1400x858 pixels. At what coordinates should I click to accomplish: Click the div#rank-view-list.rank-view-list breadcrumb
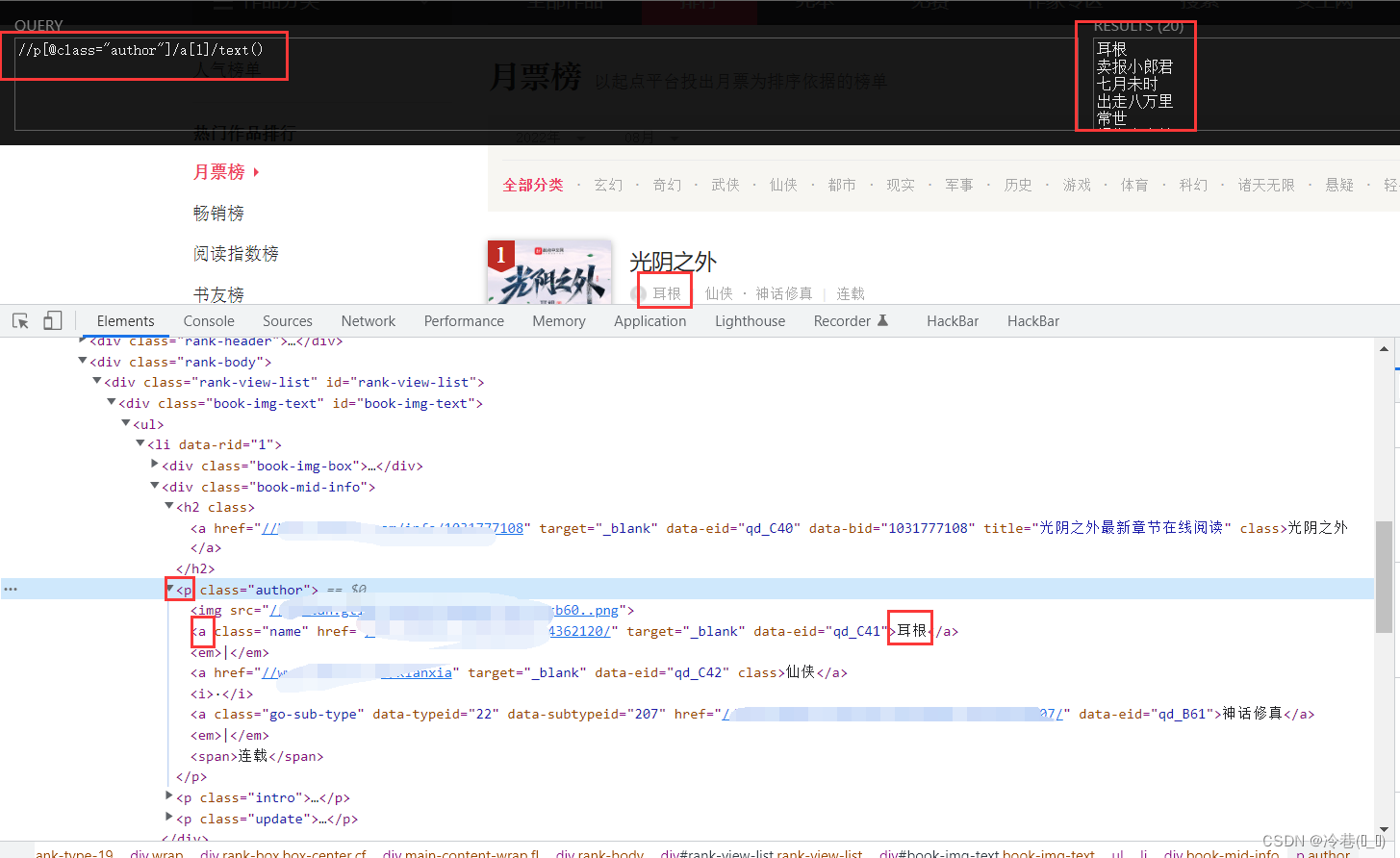pos(762,853)
